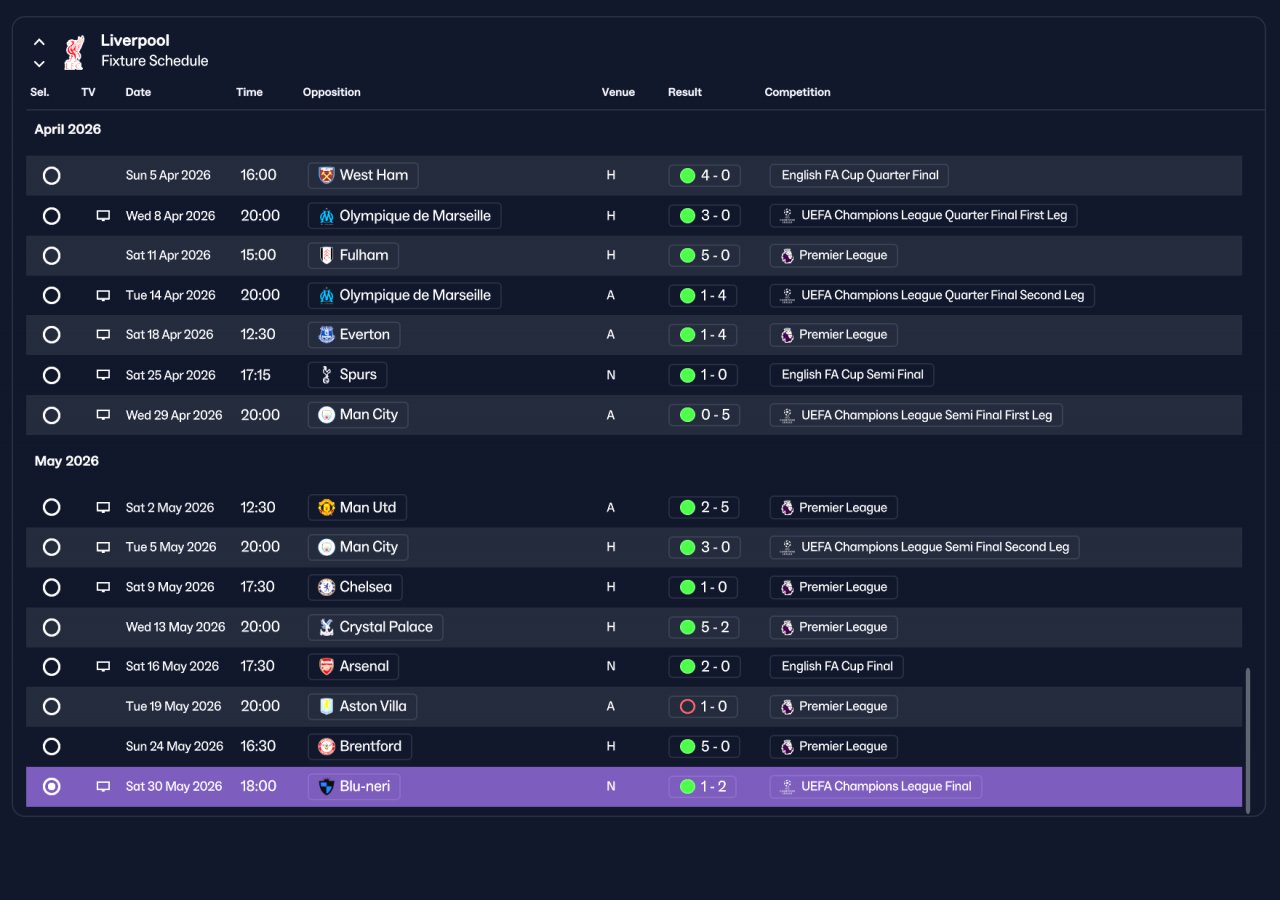
Task: Click TV broadcast icon for Everton match
Action: 103,335
